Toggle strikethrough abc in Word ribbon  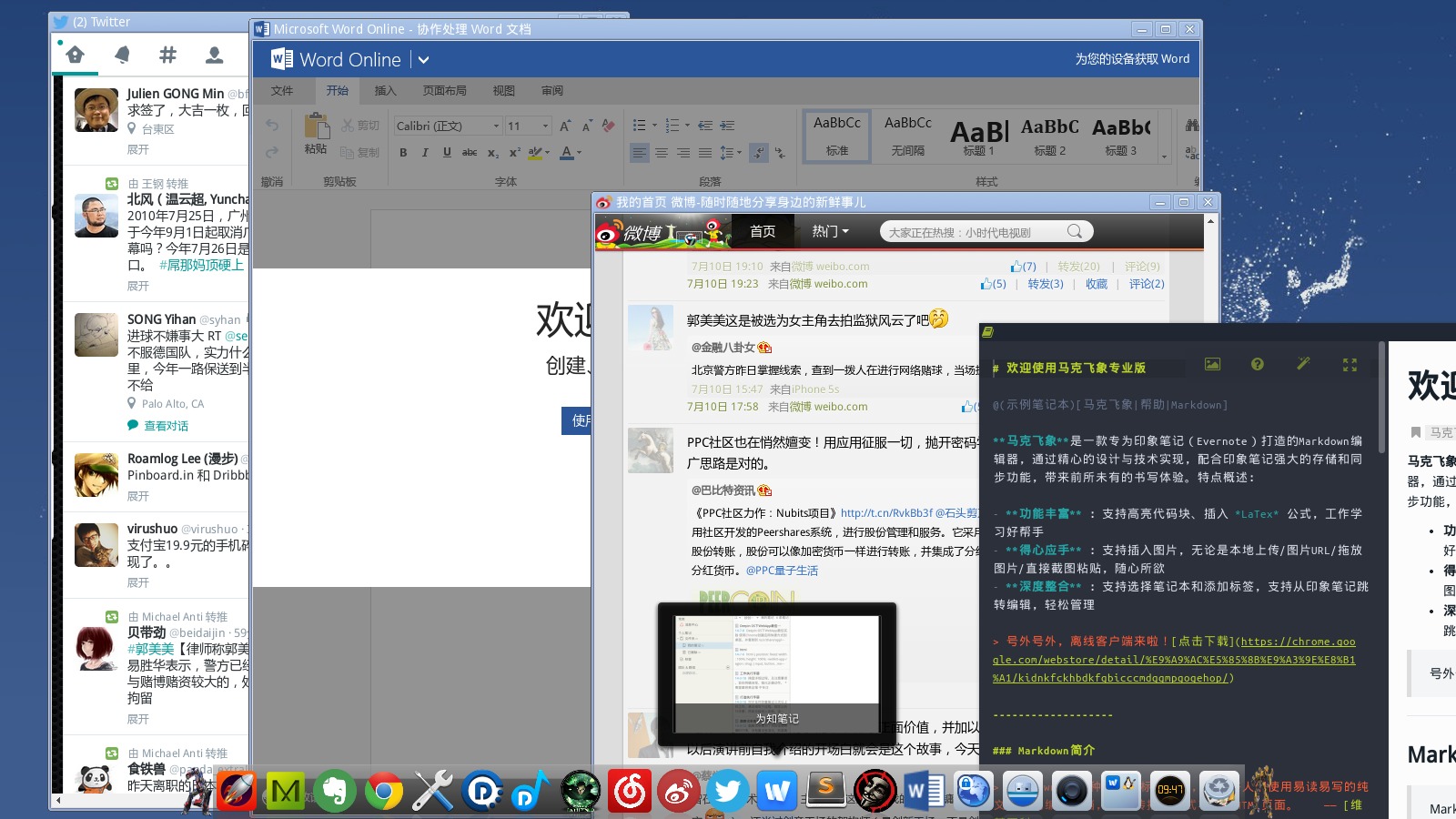click(470, 153)
